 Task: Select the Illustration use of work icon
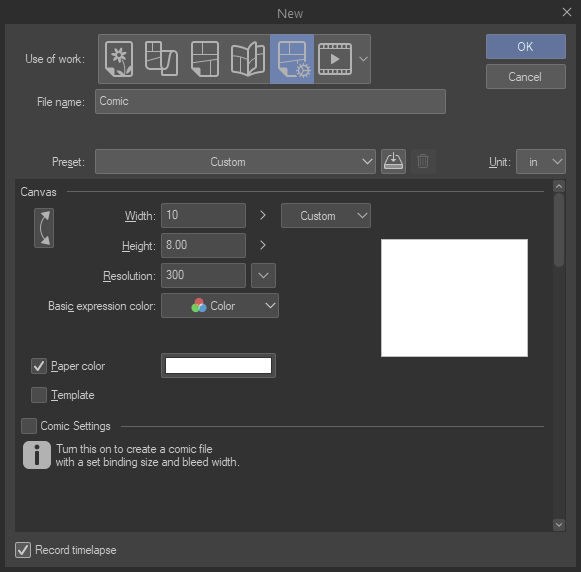[x=119, y=59]
